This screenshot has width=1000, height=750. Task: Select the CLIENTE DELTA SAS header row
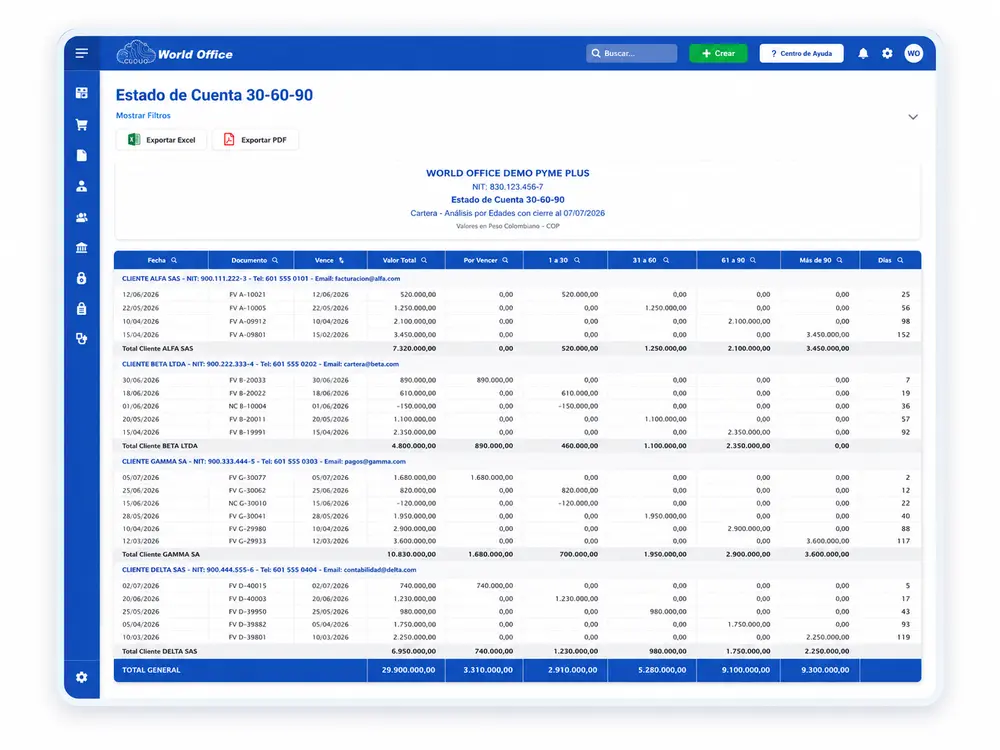pyautogui.click(x=517, y=570)
